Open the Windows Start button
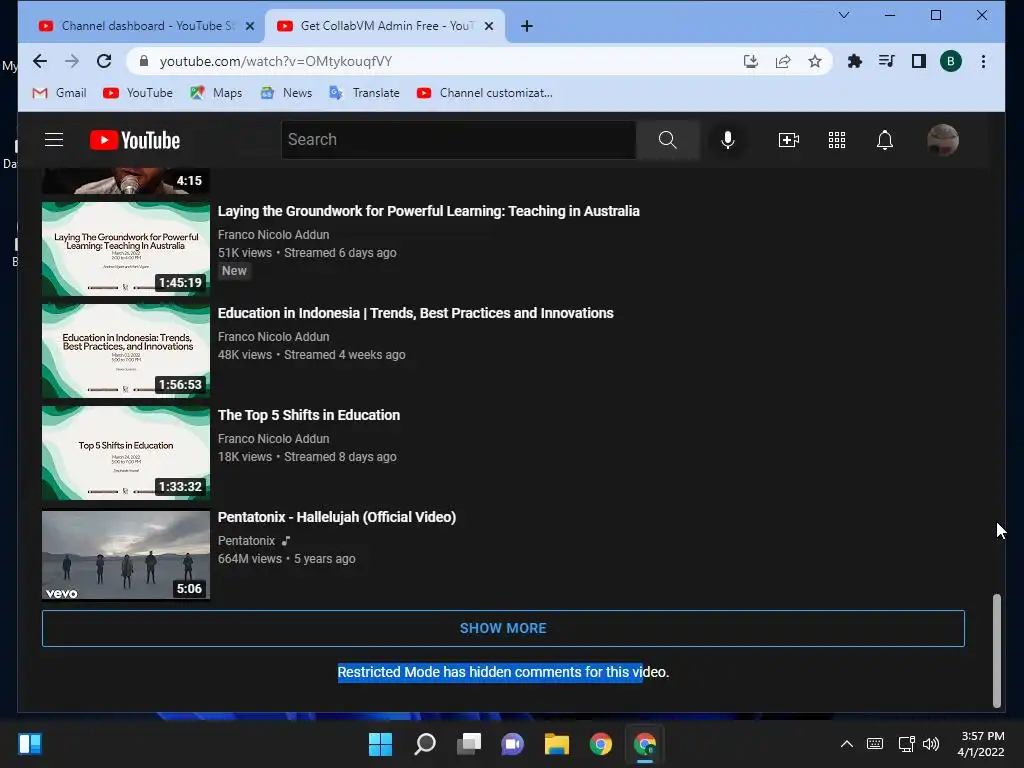 click(x=380, y=744)
